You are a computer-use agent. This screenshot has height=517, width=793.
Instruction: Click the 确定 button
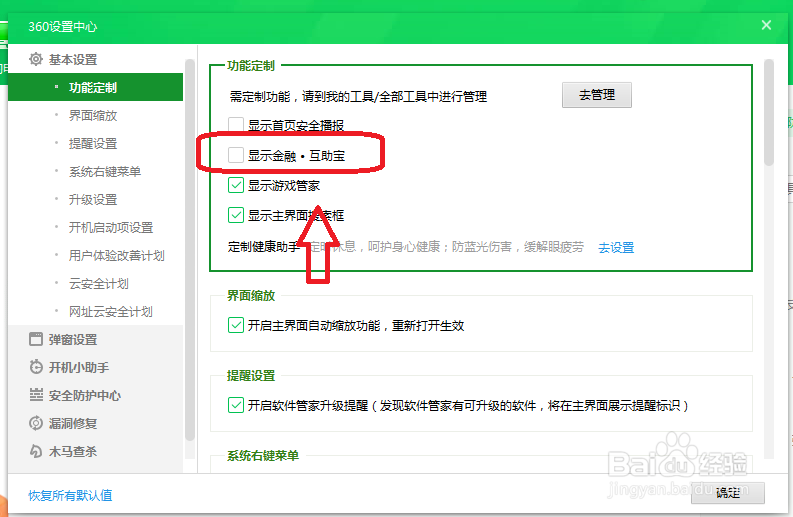coord(728,492)
